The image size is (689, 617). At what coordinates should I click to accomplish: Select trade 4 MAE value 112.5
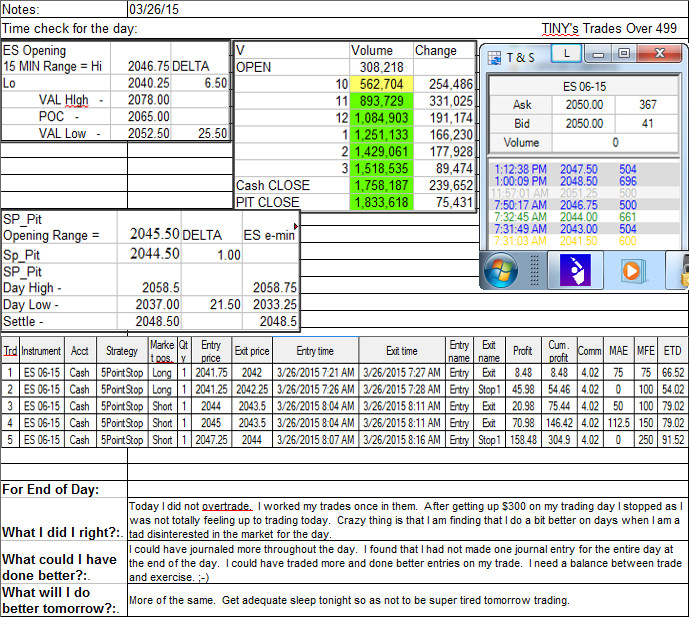pyautogui.click(x=618, y=423)
